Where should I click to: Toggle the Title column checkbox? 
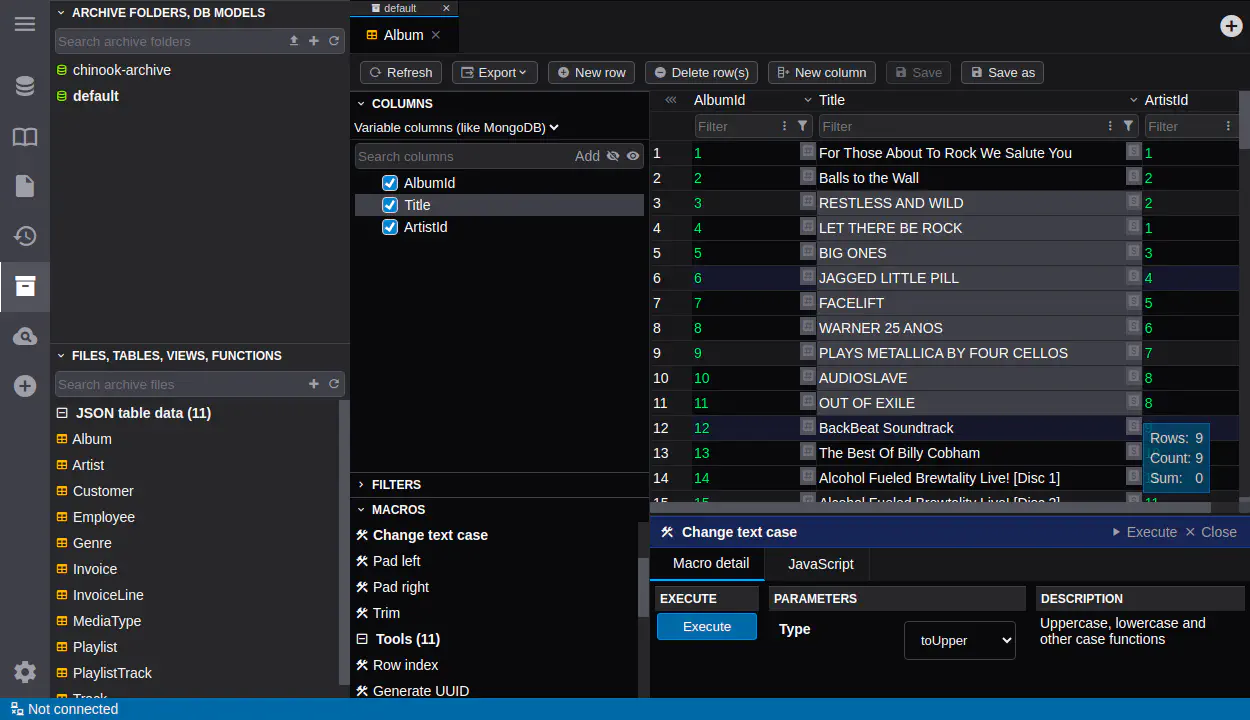click(391, 205)
